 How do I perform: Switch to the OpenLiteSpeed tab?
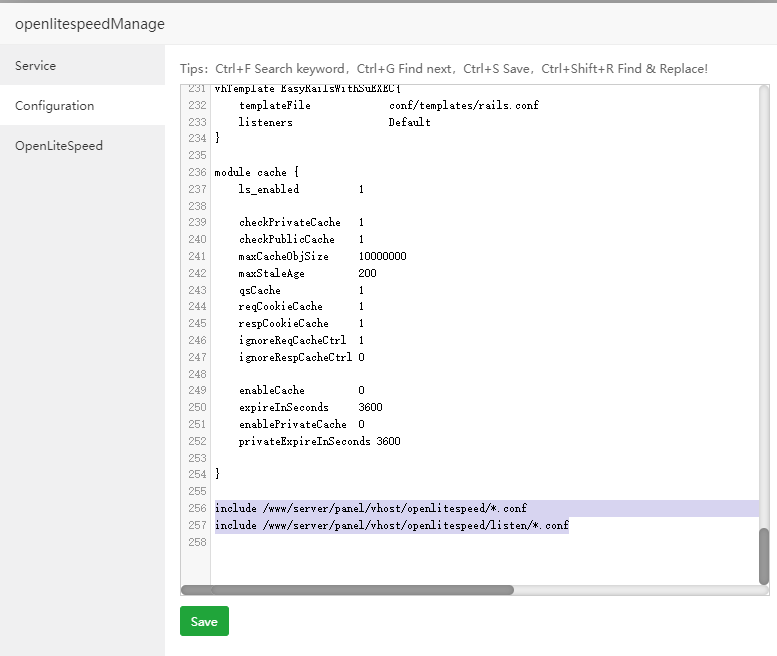[x=59, y=146]
